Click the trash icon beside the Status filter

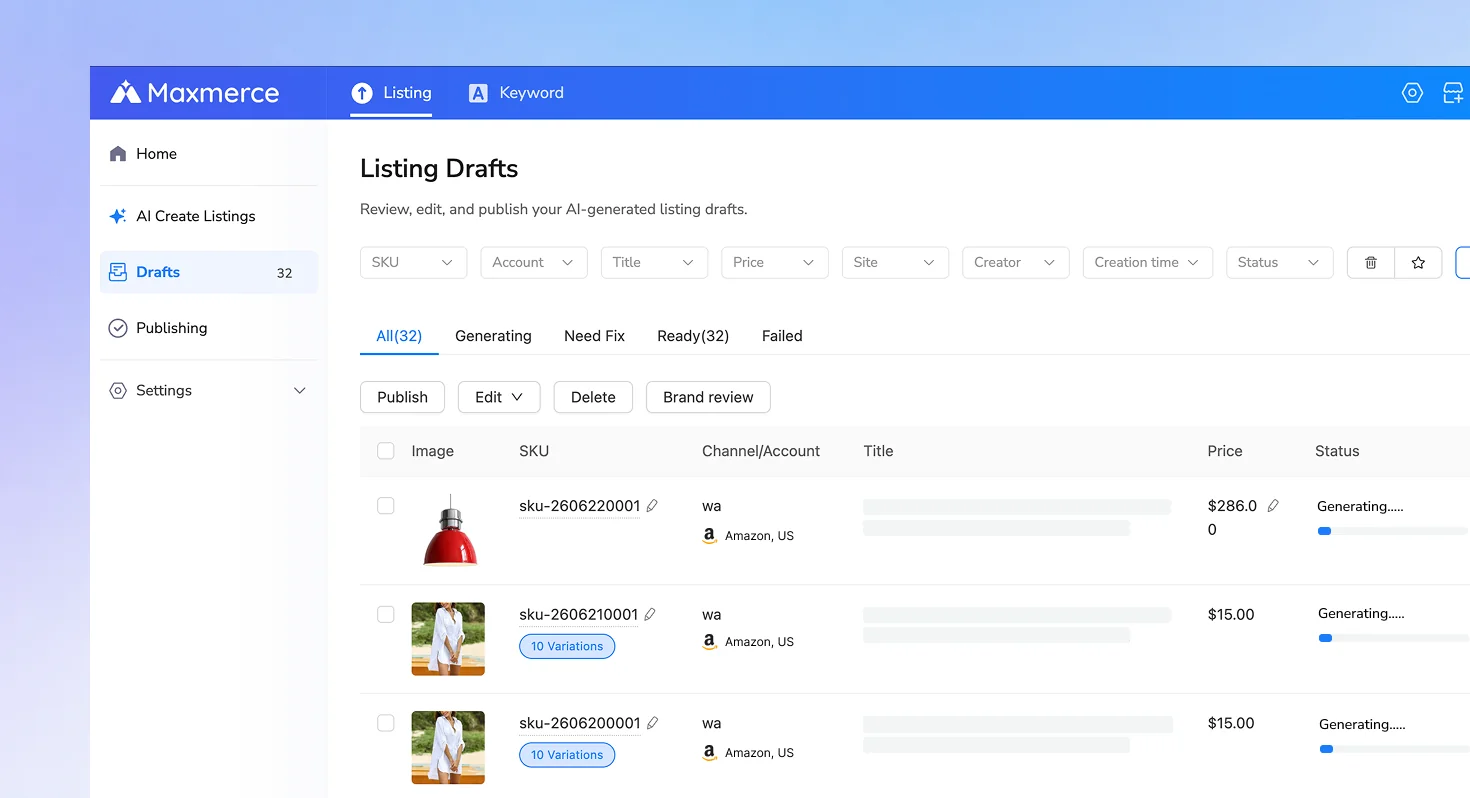pos(1371,262)
